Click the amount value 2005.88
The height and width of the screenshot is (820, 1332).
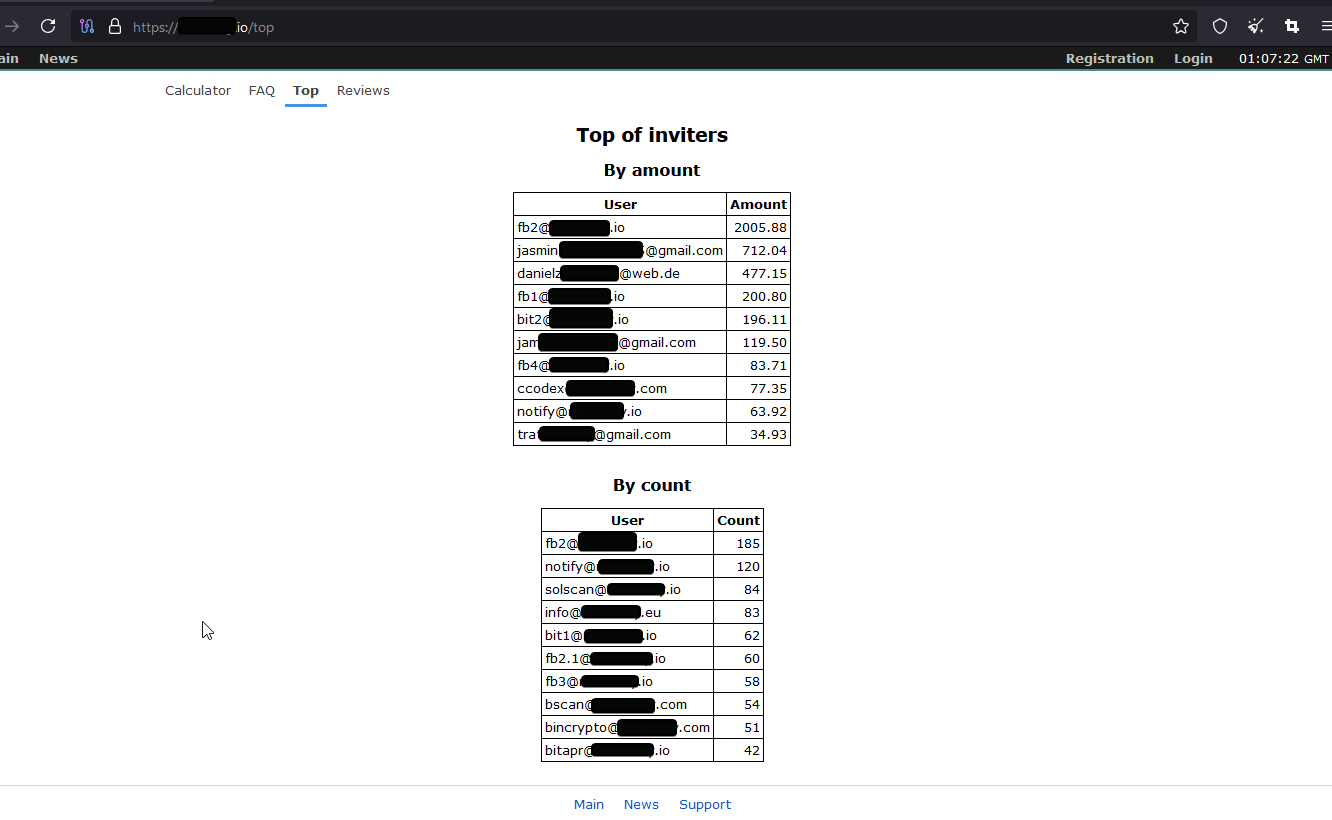(760, 227)
